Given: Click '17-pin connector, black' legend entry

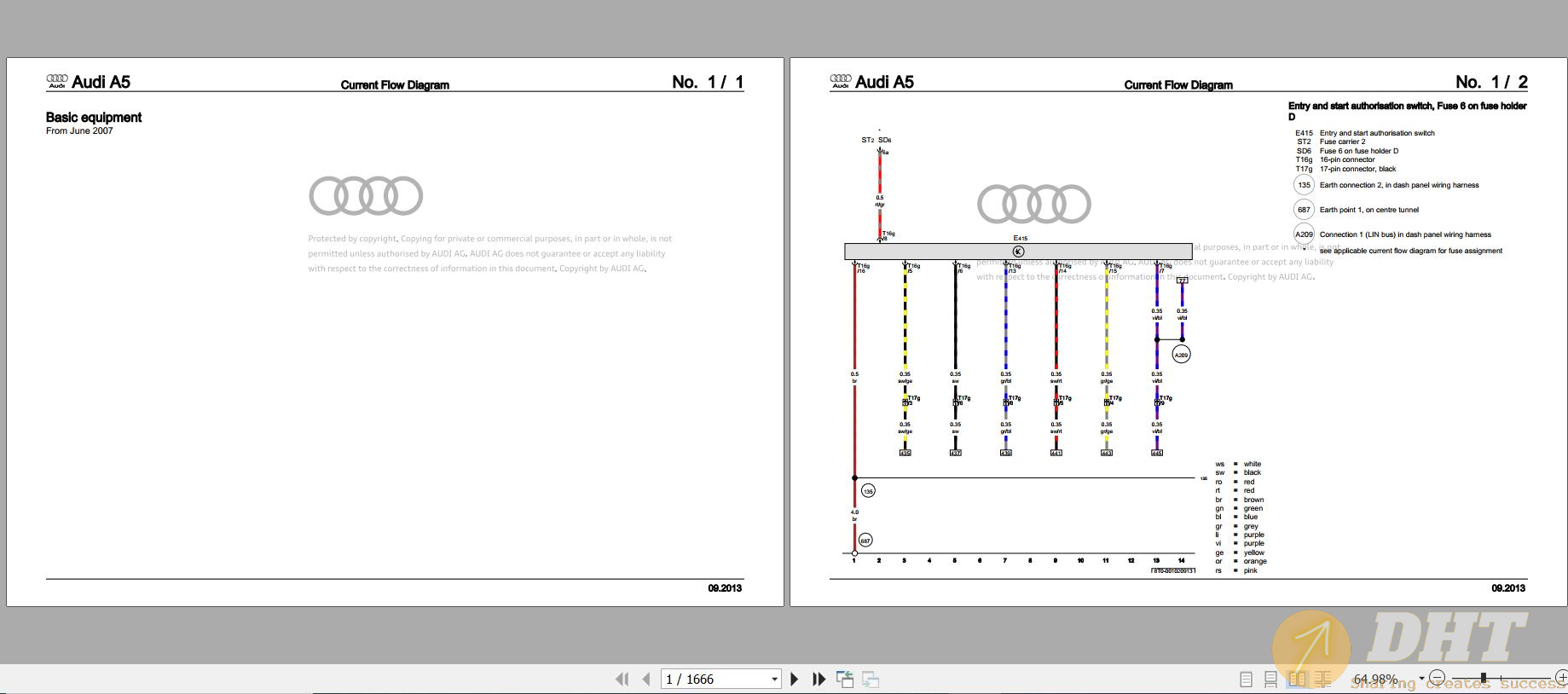Looking at the screenshot, I should tap(1358, 169).
